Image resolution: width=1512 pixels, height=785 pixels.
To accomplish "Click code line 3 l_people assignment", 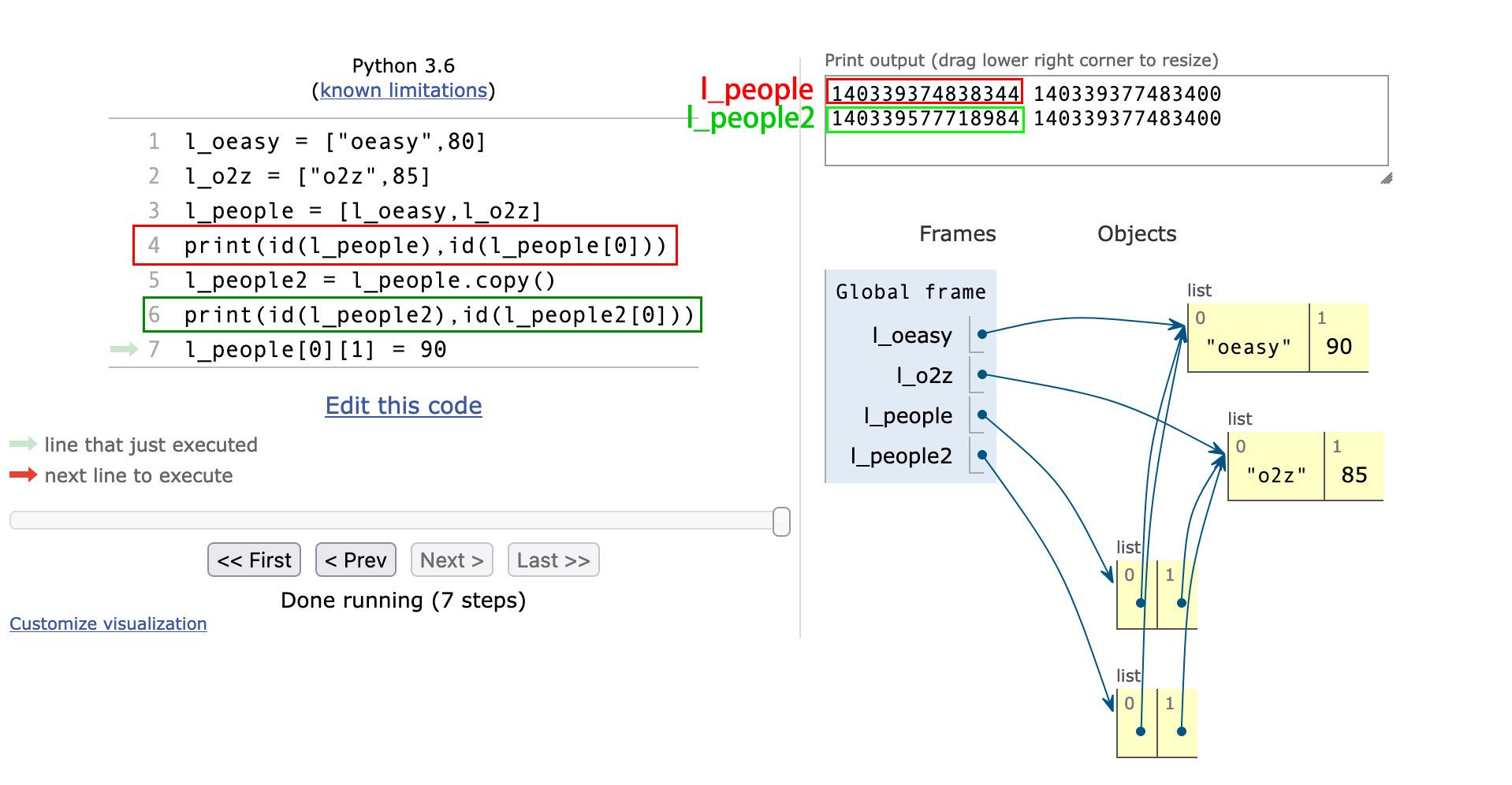I will pos(363,211).
